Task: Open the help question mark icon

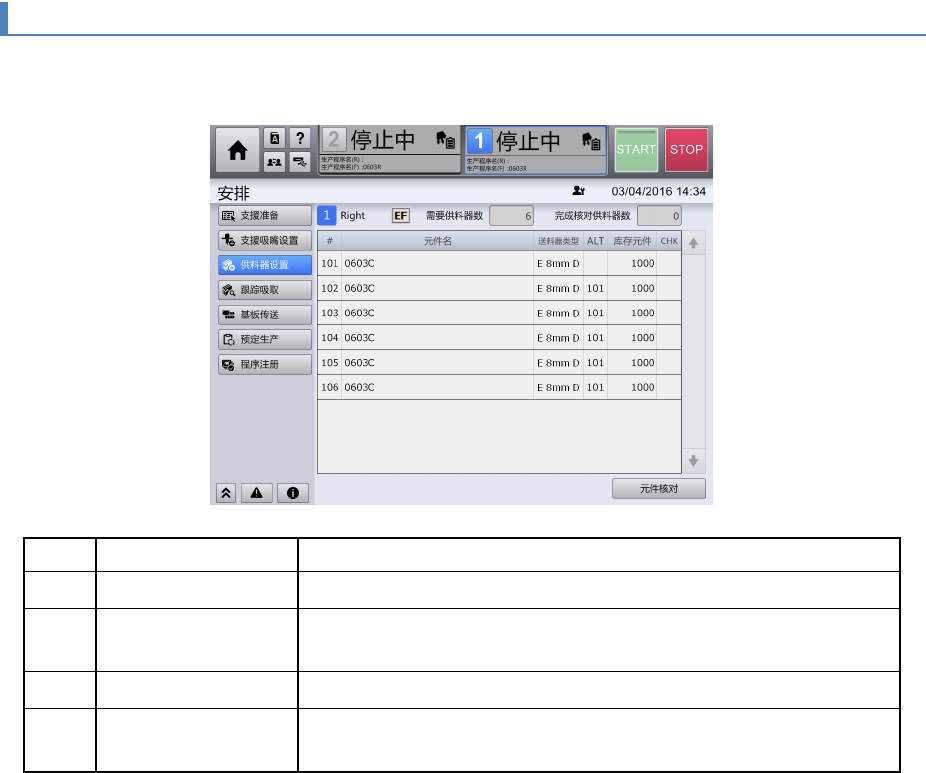Action: pyautogui.click(x=300, y=138)
